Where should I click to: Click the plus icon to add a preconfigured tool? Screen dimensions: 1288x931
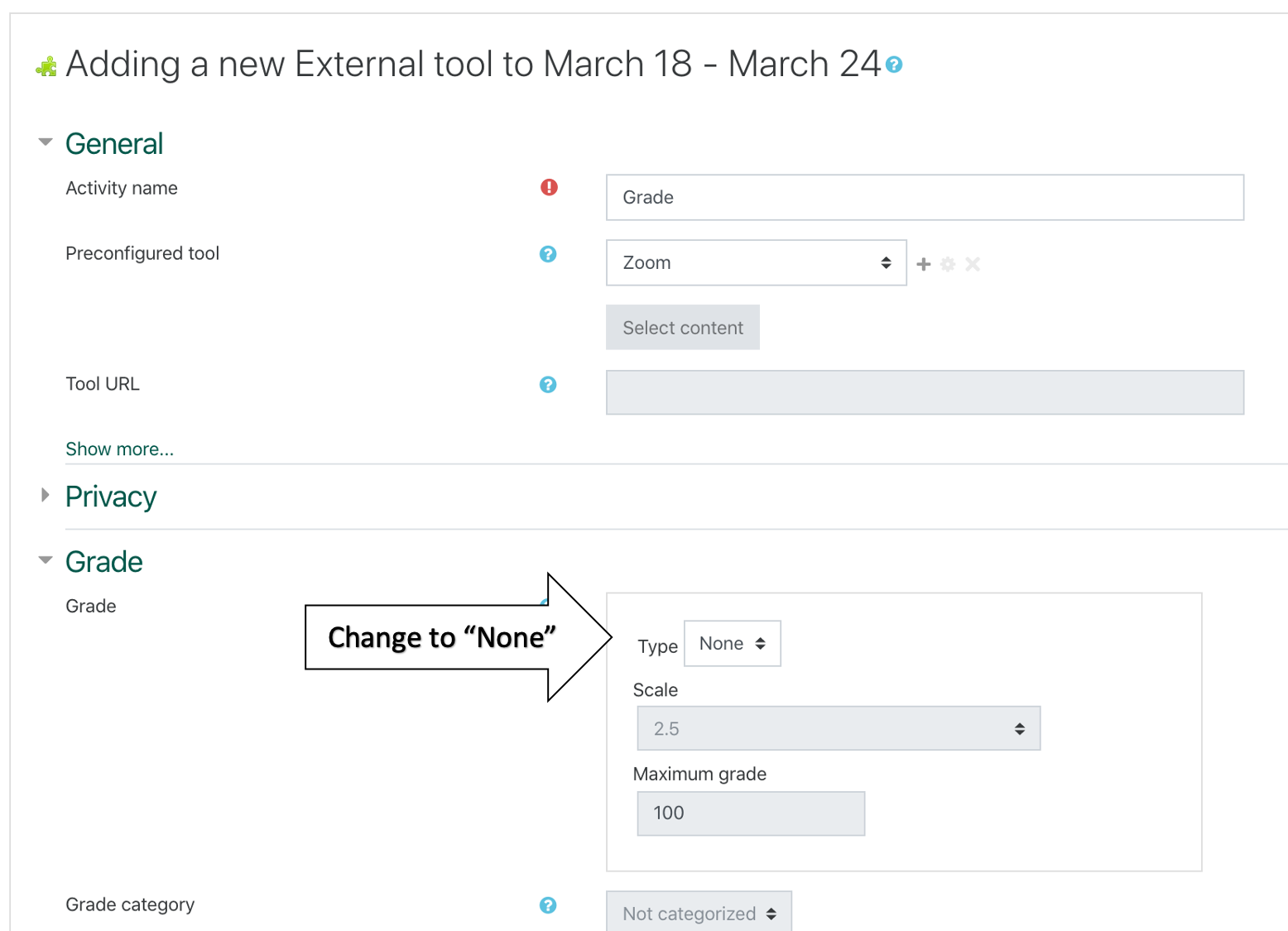(924, 264)
